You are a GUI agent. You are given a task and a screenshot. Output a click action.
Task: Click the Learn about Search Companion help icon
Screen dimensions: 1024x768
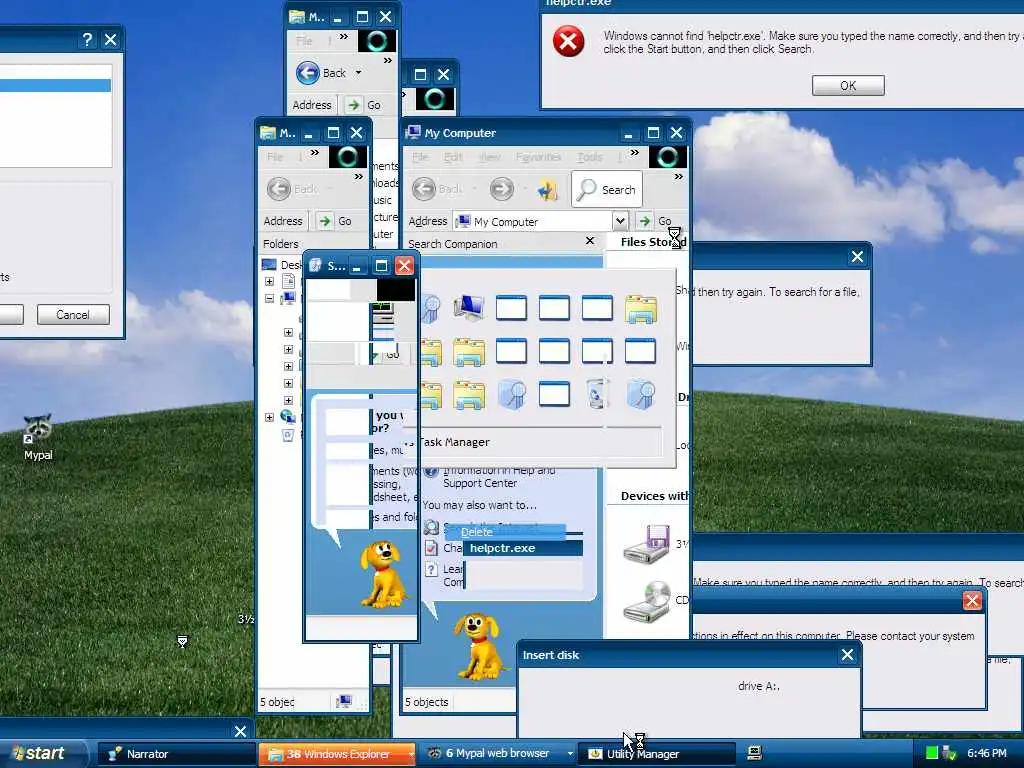(x=431, y=569)
